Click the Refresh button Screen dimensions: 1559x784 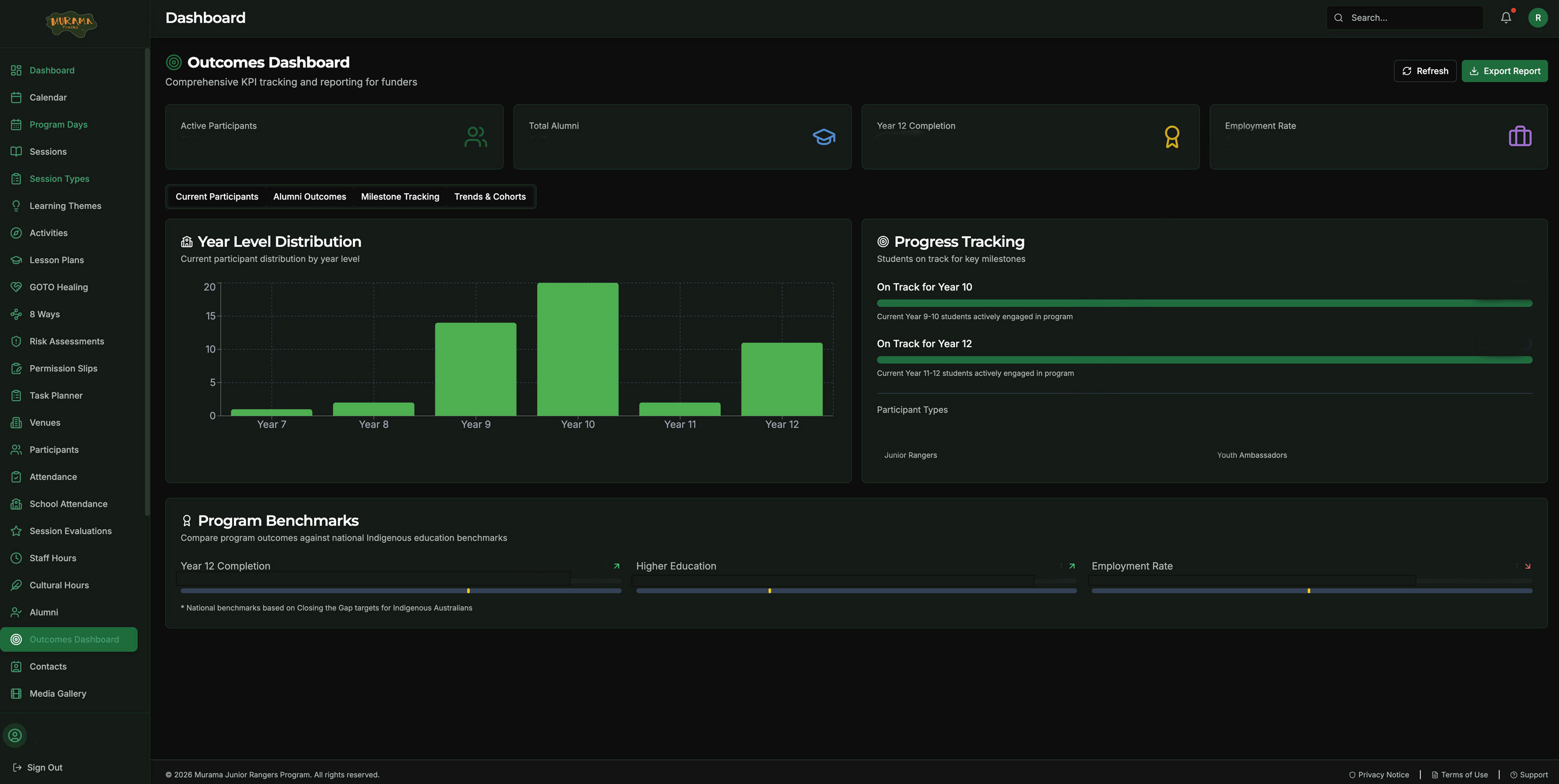click(x=1425, y=71)
